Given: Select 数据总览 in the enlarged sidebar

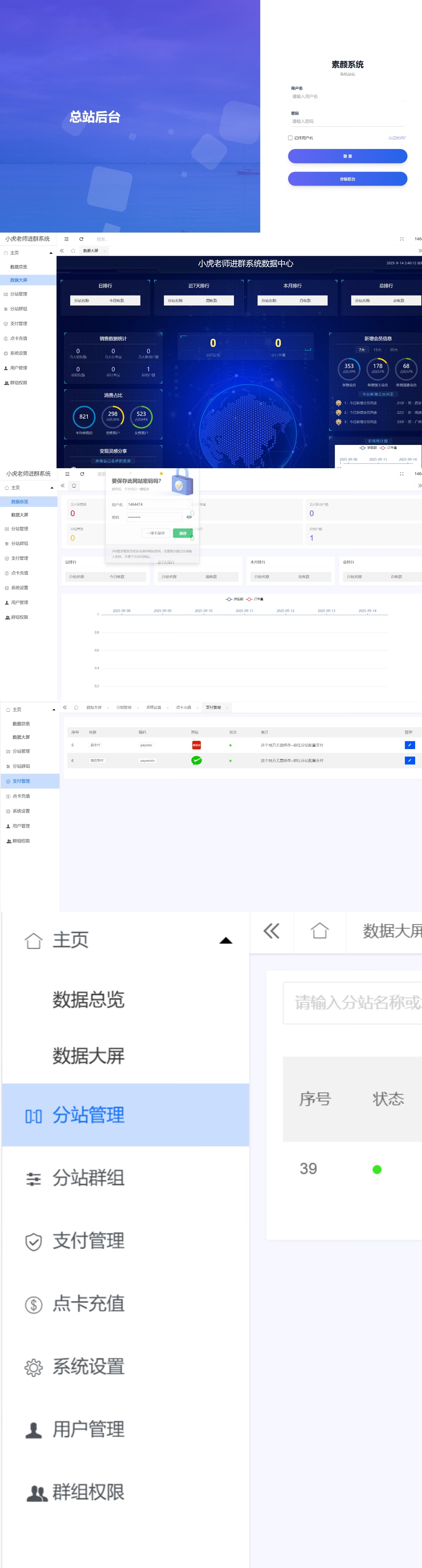Looking at the screenshot, I should point(88,999).
